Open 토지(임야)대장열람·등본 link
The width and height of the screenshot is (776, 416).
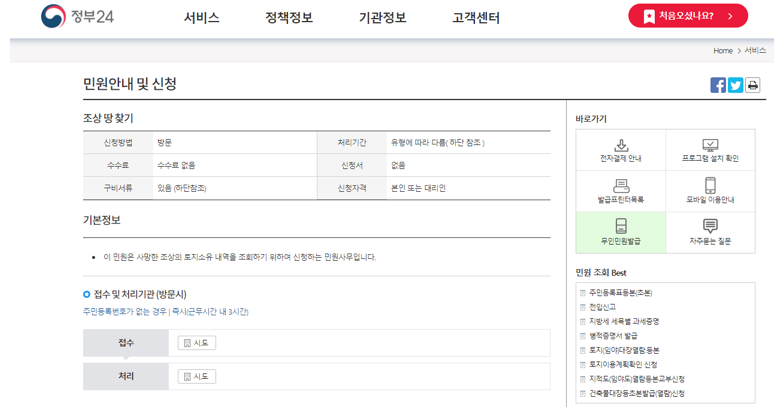(x=624, y=350)
